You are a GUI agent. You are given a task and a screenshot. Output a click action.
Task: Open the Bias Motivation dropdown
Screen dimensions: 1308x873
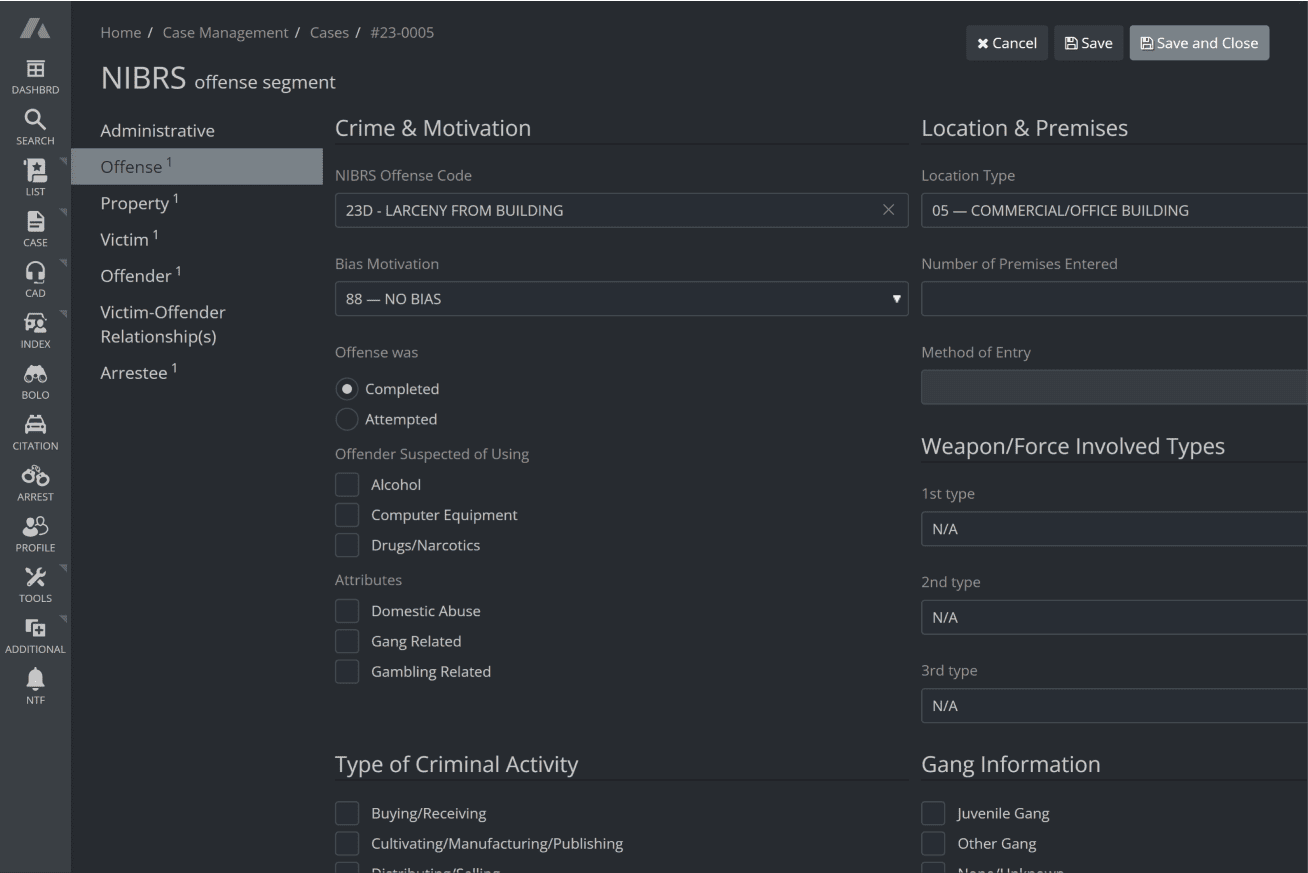point(621,298)
